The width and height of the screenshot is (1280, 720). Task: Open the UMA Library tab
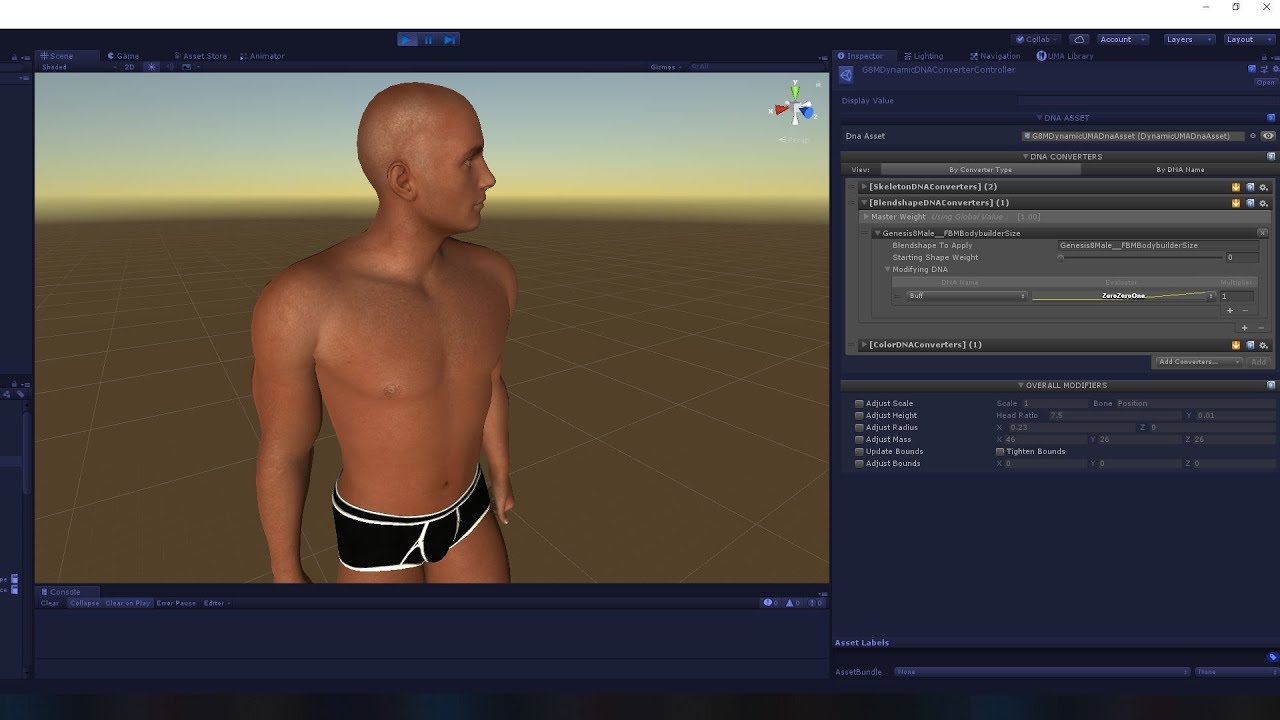pyautogui.click(x=1066, y=56)
